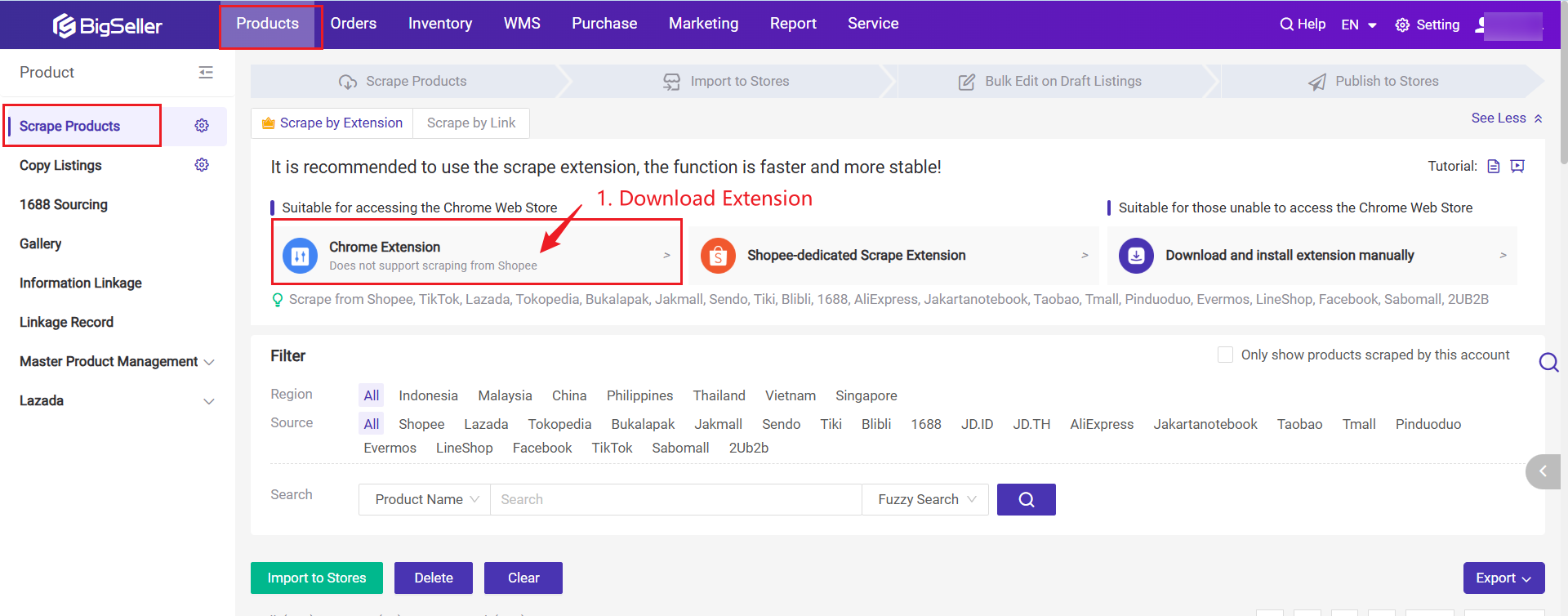Filter Source by AliExpress
The image size is (1568, 616).
(1102, 424)
